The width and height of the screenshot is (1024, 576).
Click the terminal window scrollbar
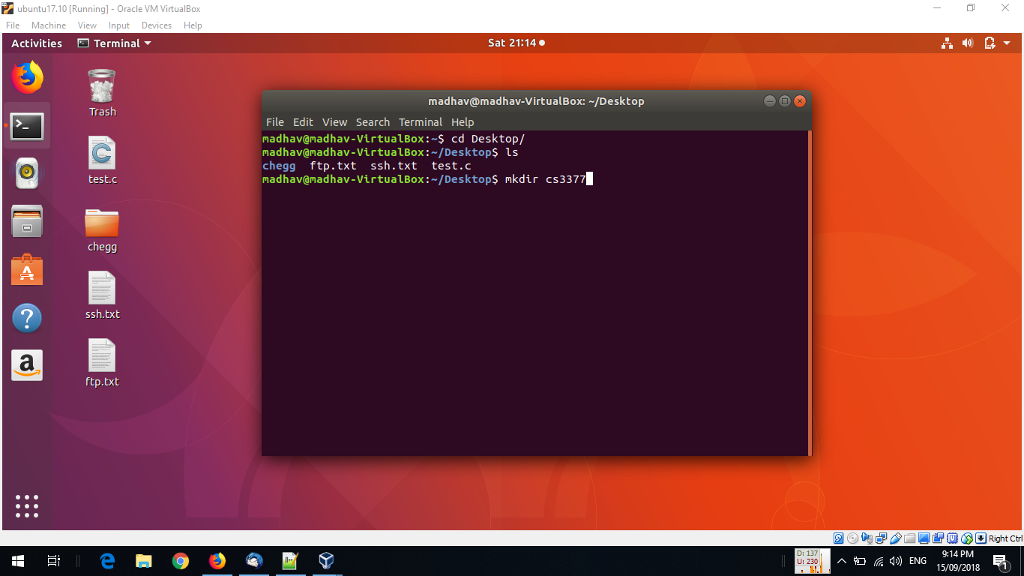coord(810,293)
